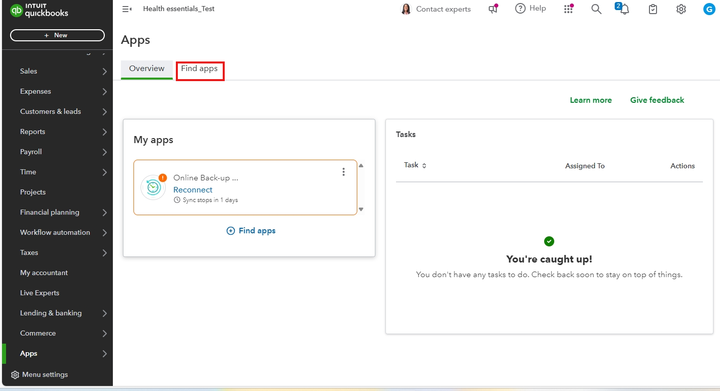Open Menu settings
This screenshot has height=391, width=720.
pyautogui.click(x=45, y=374)
